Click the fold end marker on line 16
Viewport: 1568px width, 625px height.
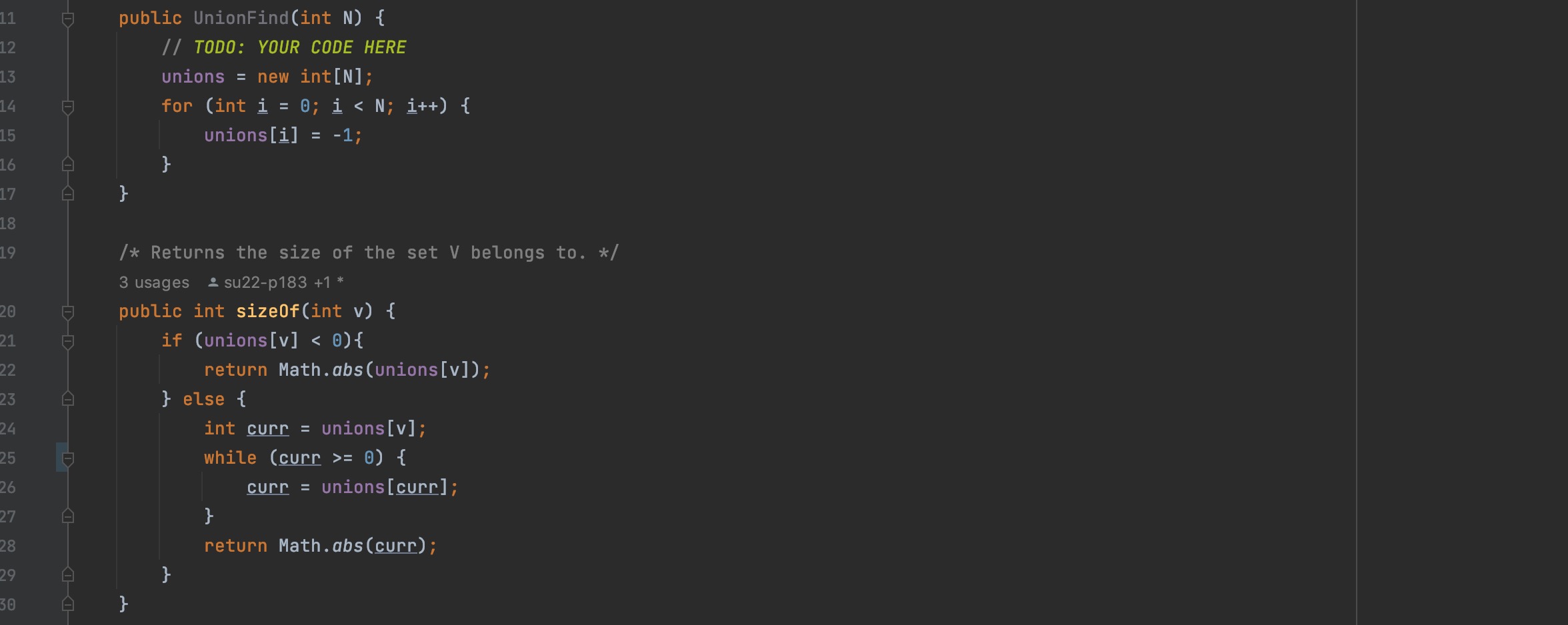click(x=67, y=165)
